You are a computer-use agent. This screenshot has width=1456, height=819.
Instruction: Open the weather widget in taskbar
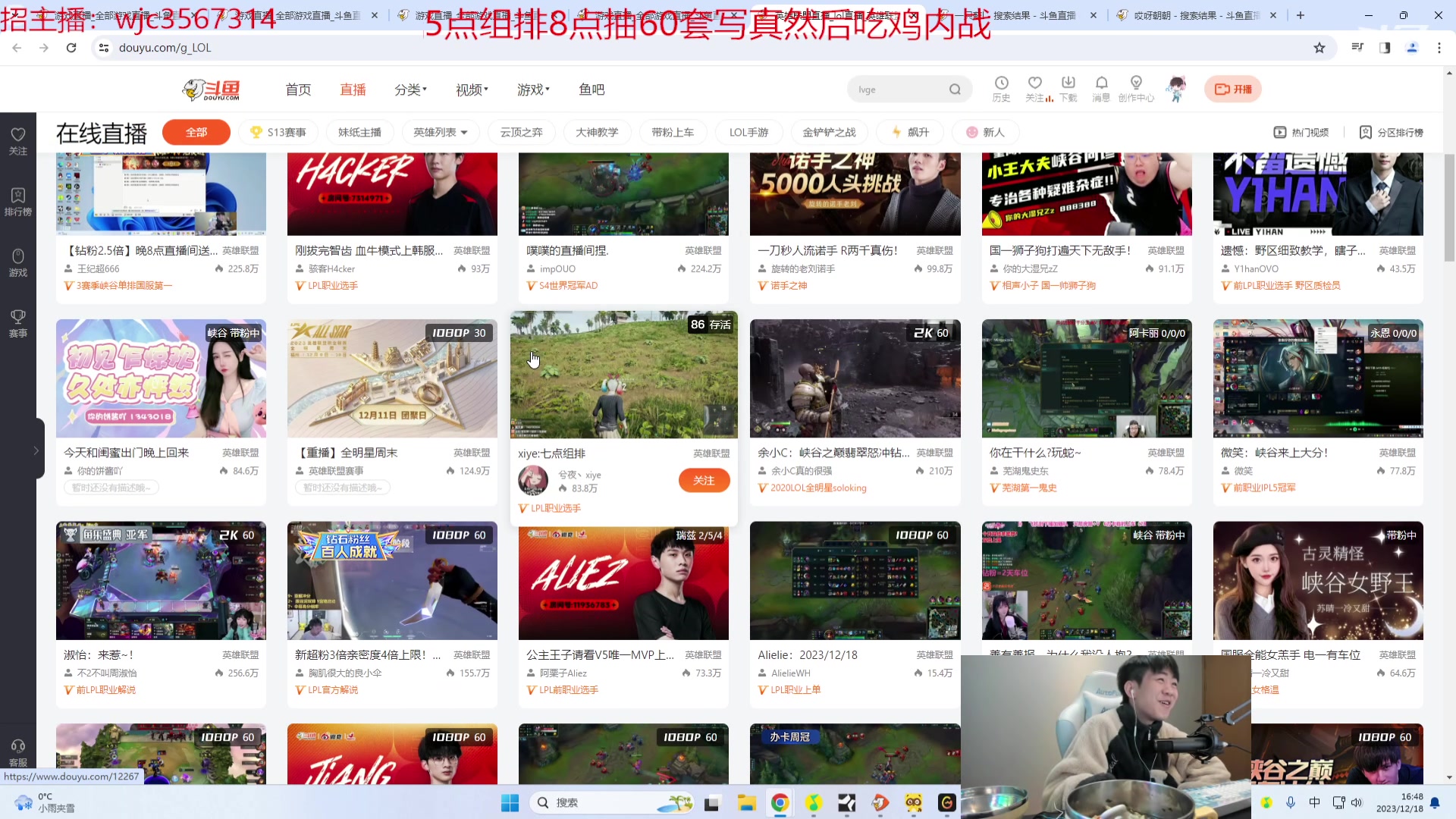(45, 802)
